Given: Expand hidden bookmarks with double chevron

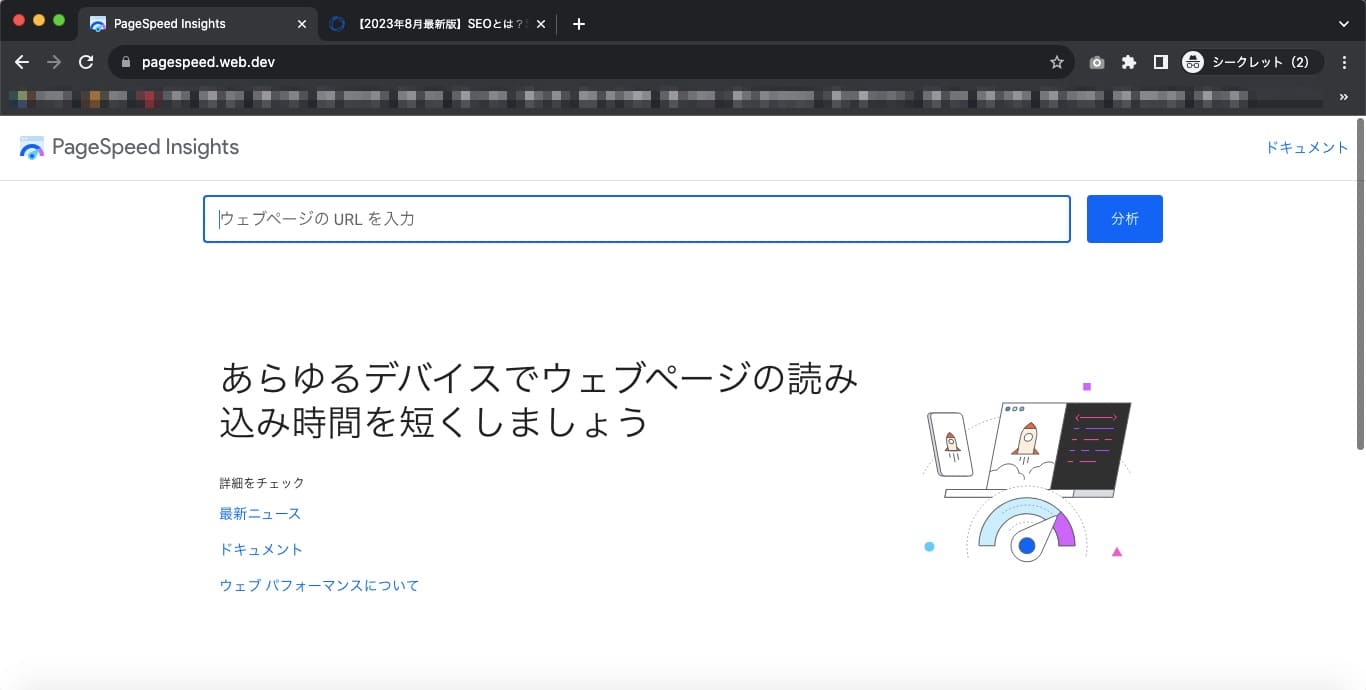Looking at the screenshot, I should point(1343,97).
